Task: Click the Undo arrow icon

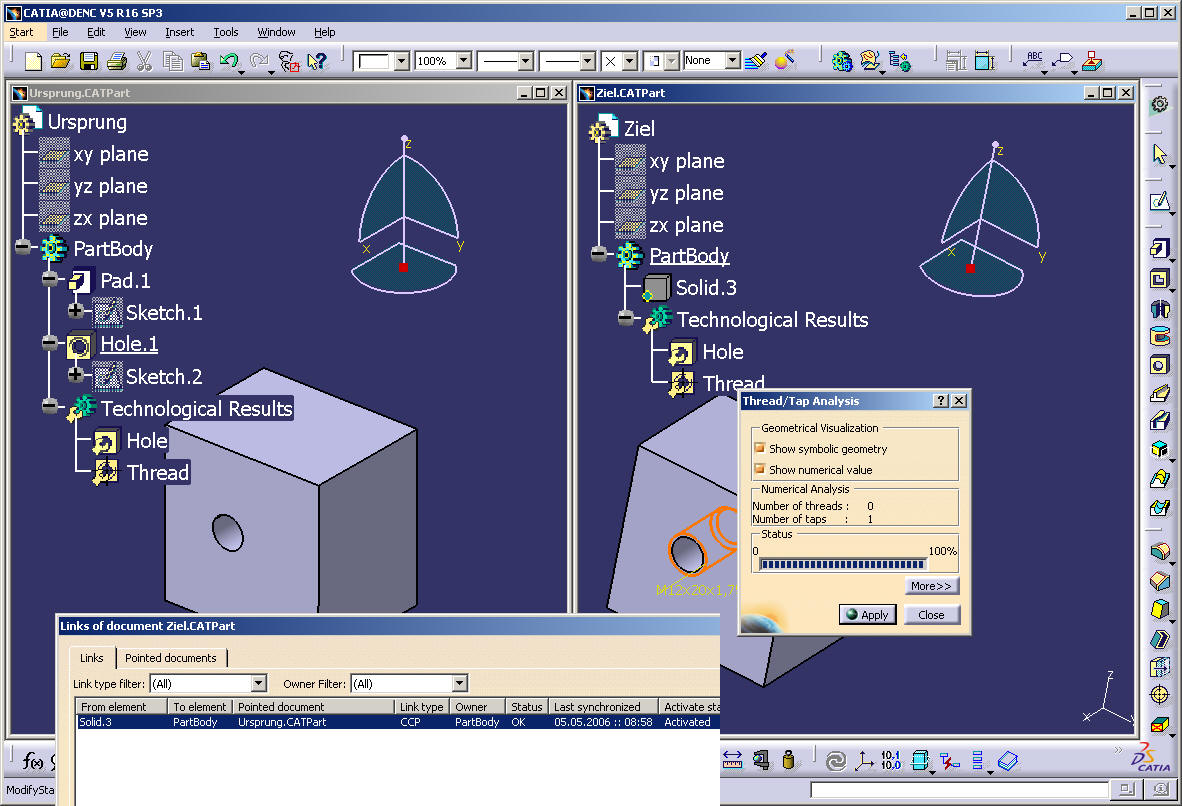Action: (x=229, y=61)
